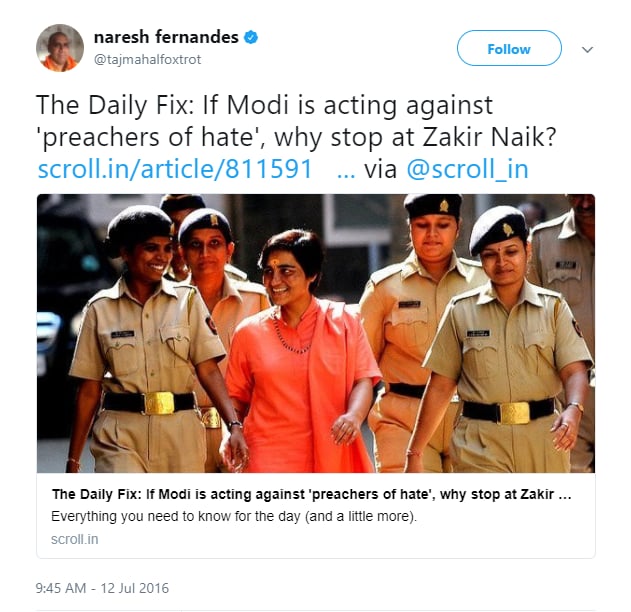631x612 pixels.
Task: Click the word 'via' in the tweet
Action: (x=380, y=168)
